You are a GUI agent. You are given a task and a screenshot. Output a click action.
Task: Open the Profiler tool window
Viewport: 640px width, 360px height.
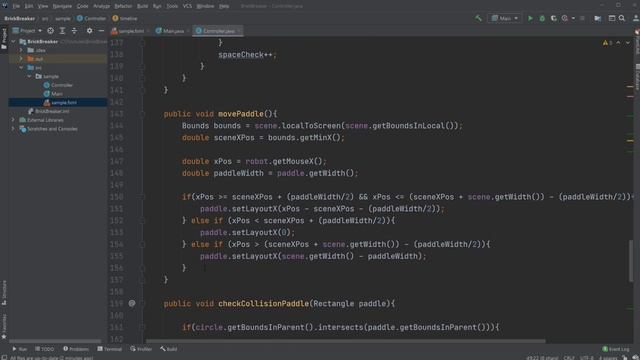tap(141, 349)
